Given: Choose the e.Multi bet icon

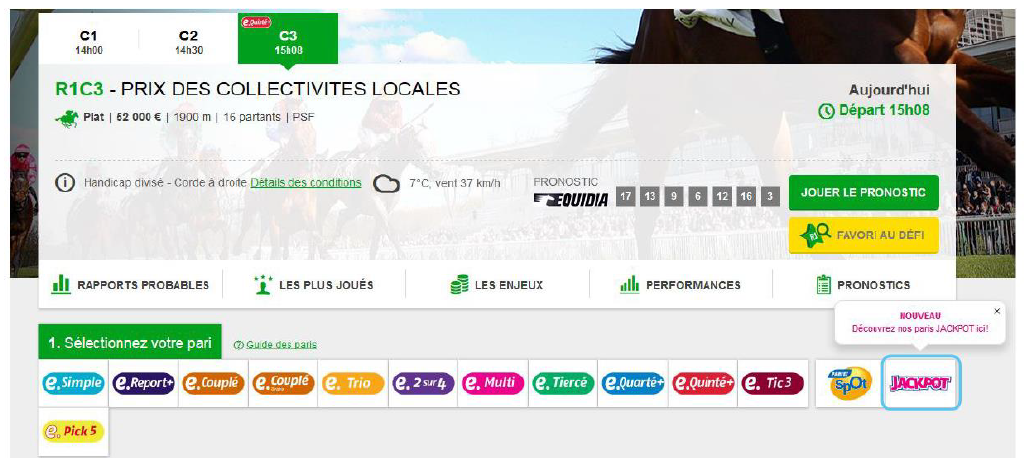Looking at the screenshot, I should click(493, 383).
